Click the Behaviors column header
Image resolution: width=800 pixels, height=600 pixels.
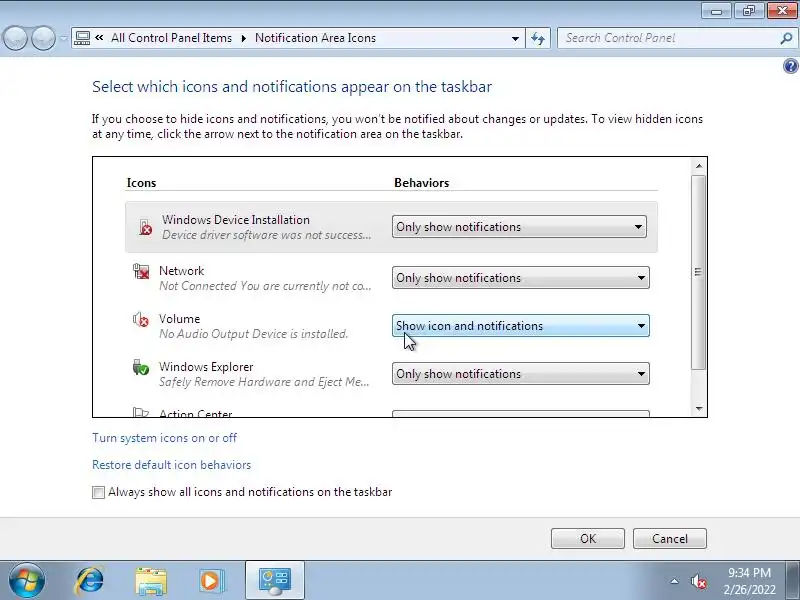tap(421, 183)
